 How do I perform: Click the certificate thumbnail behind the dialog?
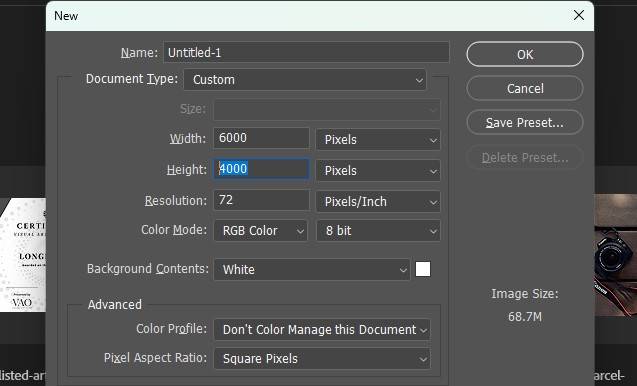(x=23, y=255)
